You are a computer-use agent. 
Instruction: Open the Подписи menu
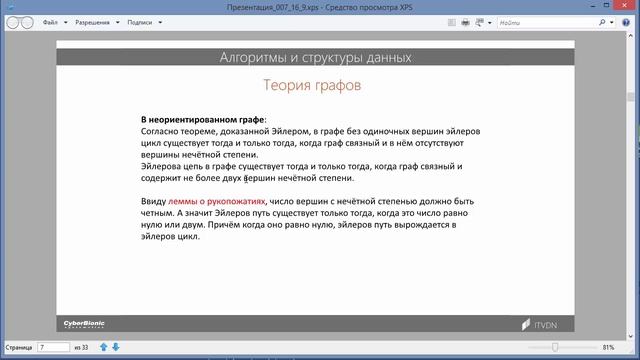[x=140, y=22]
